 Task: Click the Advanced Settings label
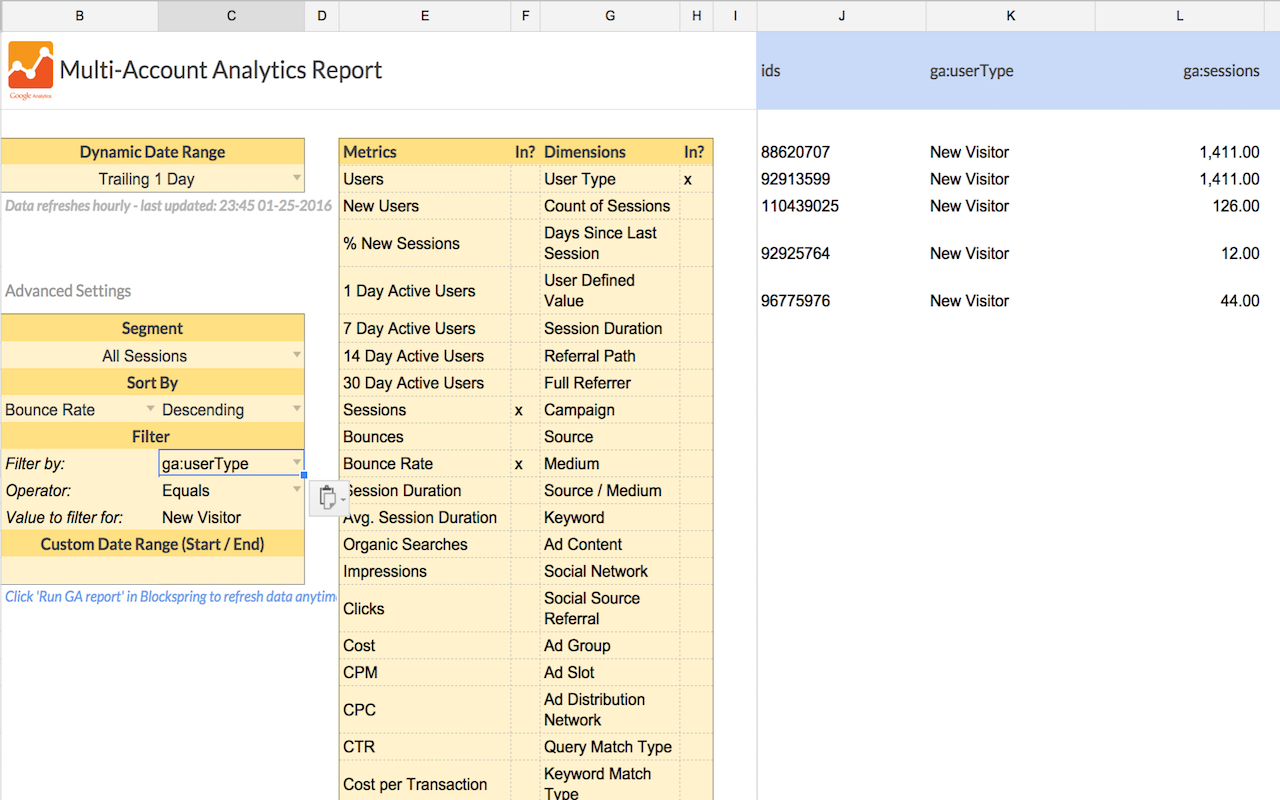point(68,290)
